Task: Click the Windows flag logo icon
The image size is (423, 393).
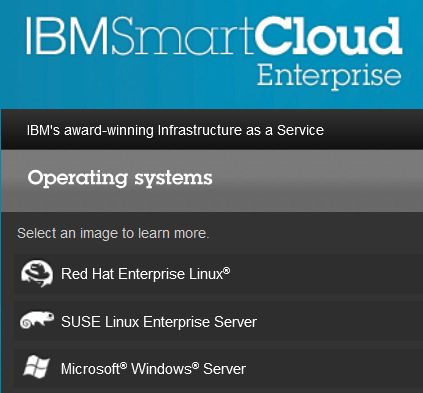Action: 36,366
